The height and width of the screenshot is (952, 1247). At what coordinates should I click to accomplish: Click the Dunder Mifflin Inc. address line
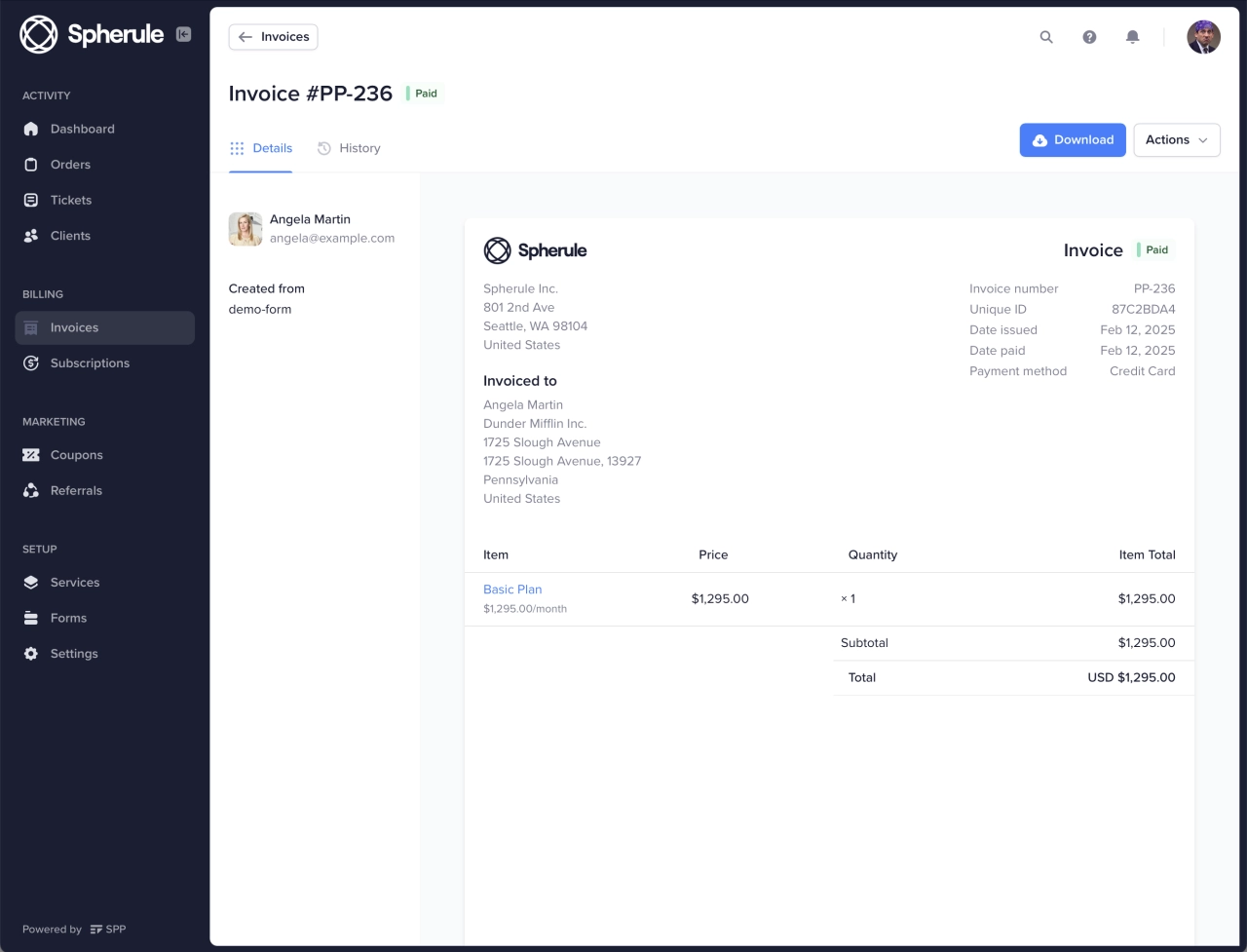[535, 424]
